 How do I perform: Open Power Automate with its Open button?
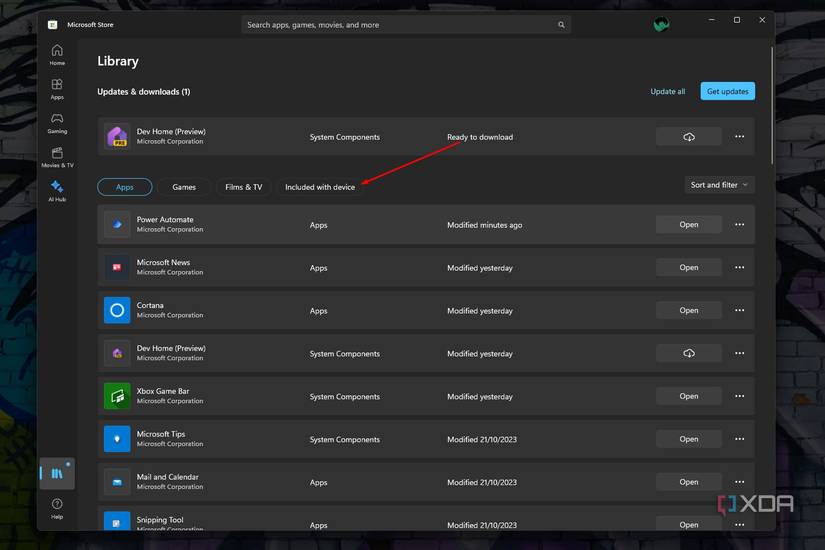pos(688,225)
